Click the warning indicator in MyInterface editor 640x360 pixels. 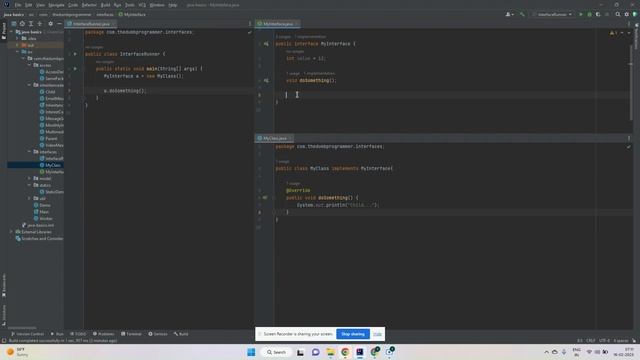[x=613, y=33]
